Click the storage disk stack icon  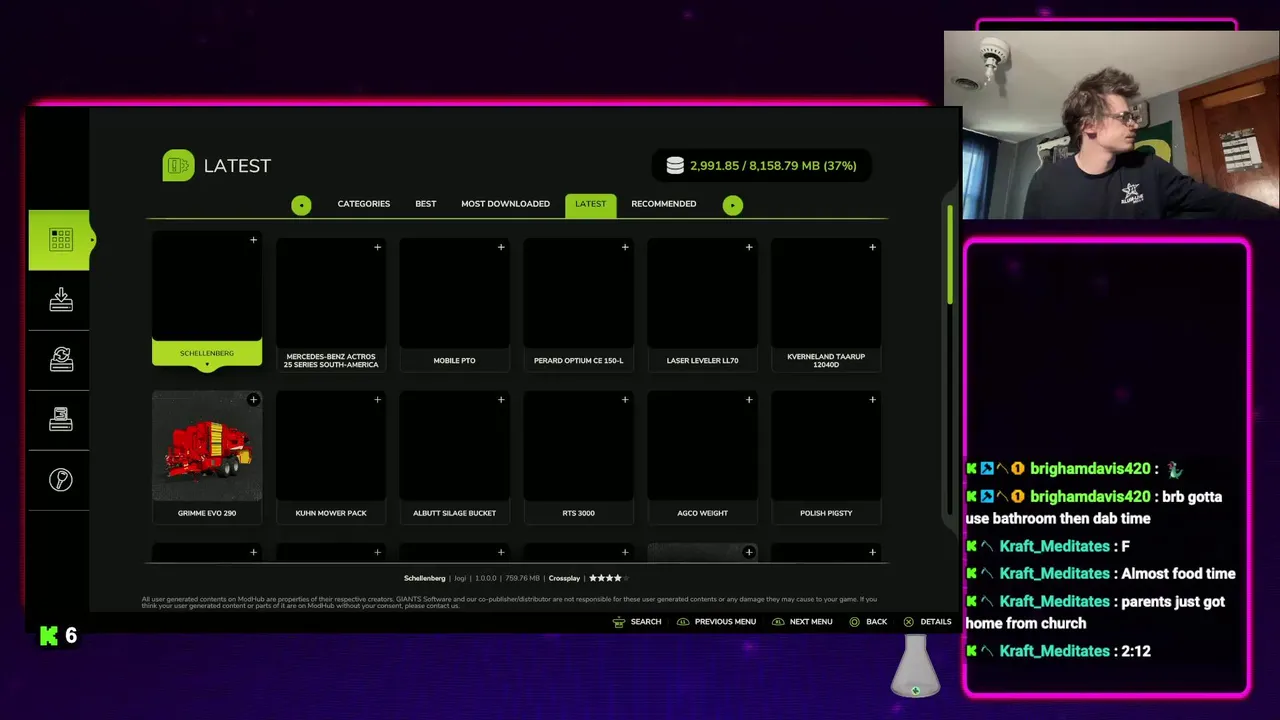675,166
